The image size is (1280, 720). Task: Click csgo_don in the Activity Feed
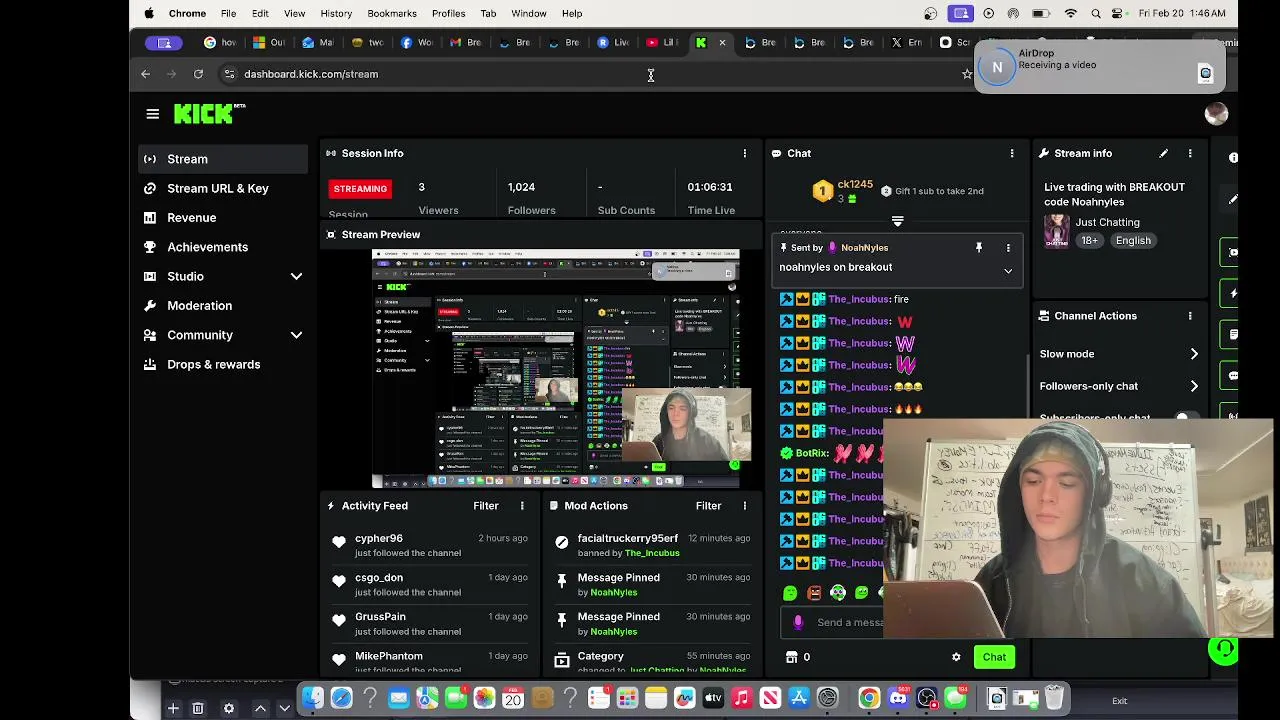(379, 577)
